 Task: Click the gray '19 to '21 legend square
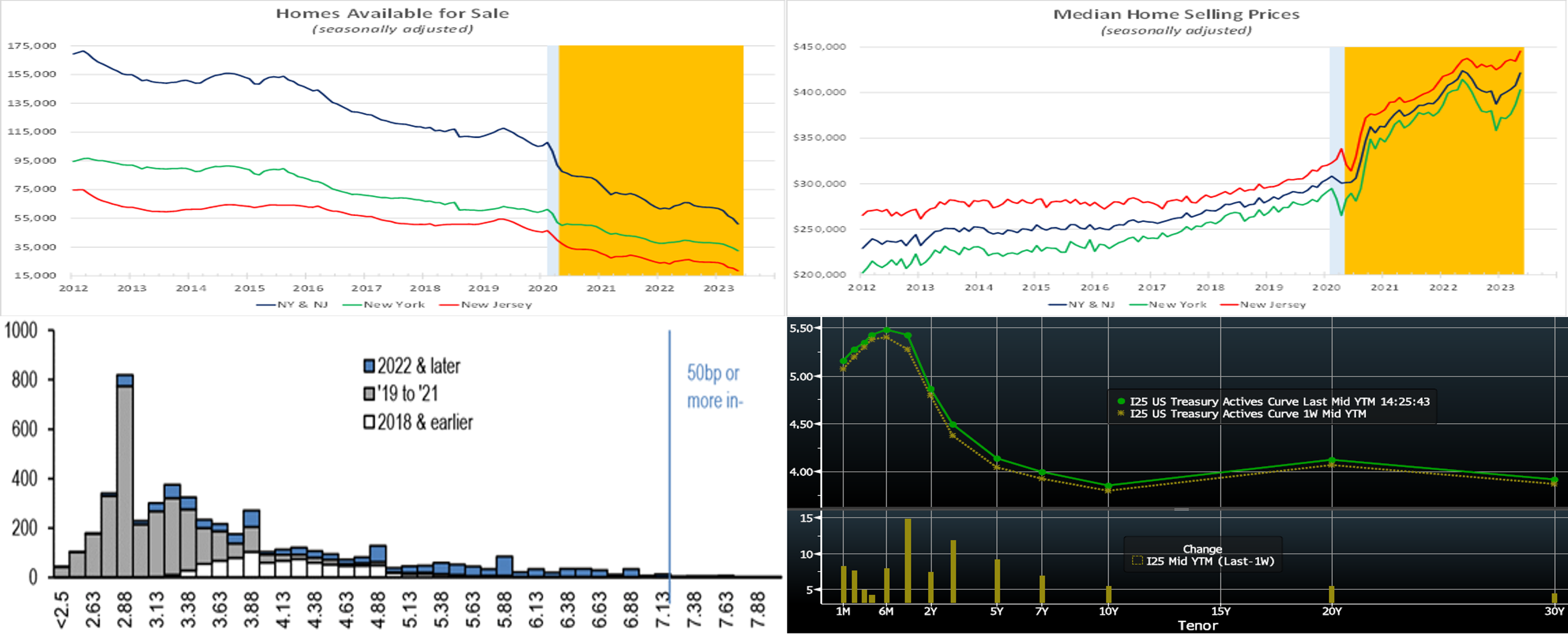369,394
